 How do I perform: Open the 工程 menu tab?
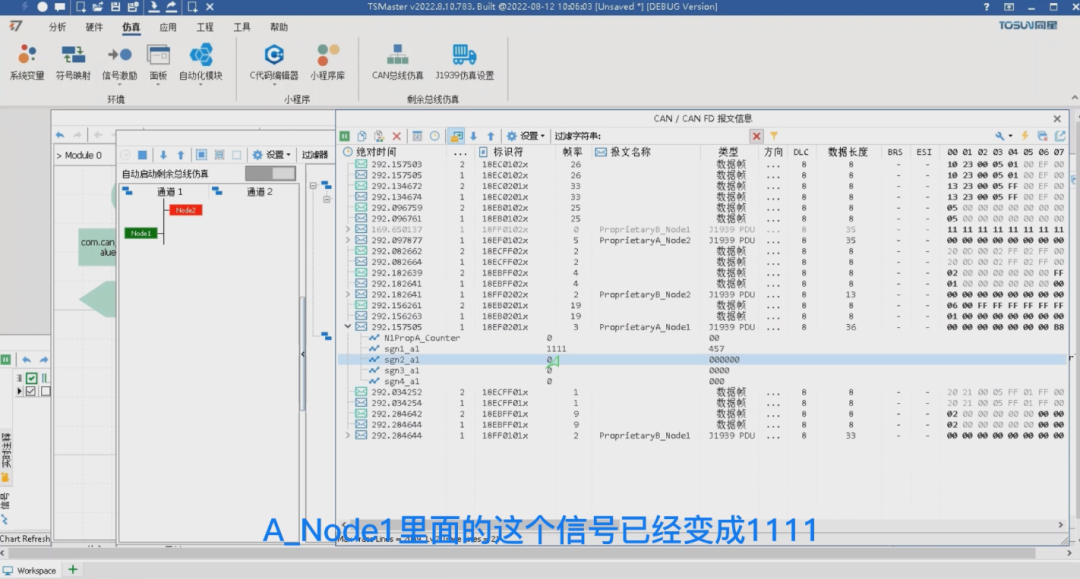coord(205,27)
